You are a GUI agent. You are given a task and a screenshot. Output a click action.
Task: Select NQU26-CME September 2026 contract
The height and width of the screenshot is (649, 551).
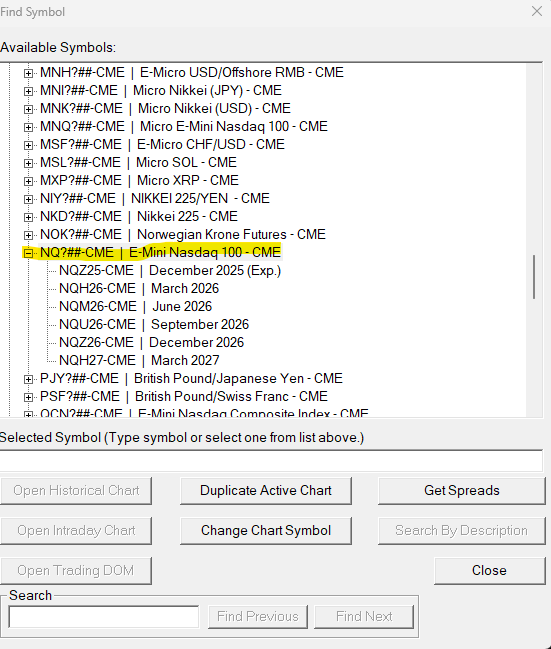pyautogui.click(x=154, y=324)
